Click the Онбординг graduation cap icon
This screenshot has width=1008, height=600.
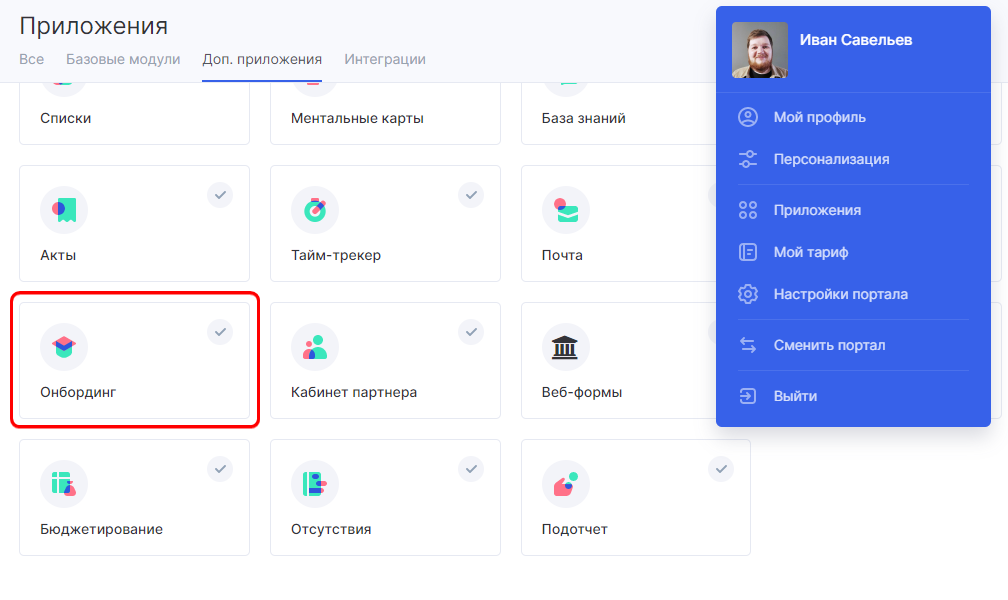click(x=64, y=347)
